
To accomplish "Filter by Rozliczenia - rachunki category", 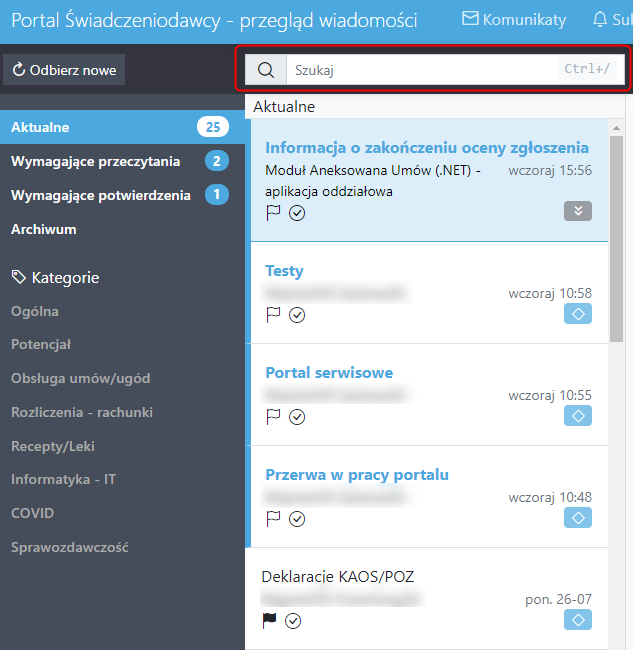I will coord(82,412).
